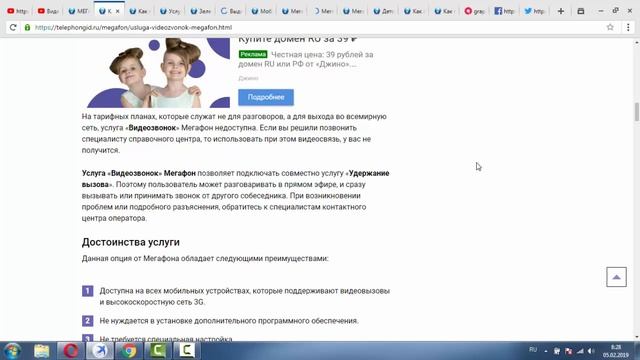Switch to the second YouTube tab 'Вид'
This screenshot has width=640, height=360.
click(x=48, y=11)
